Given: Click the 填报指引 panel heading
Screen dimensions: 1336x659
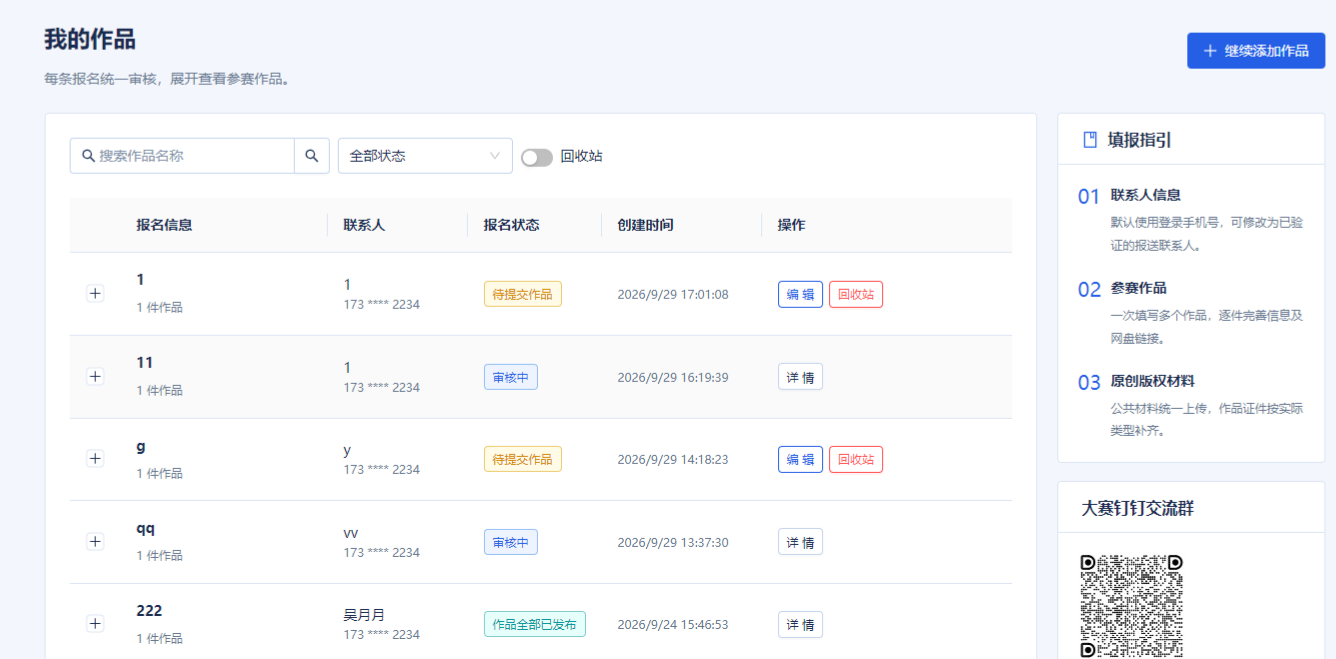Looking at the screenshot, I should tap(1139, 140).
